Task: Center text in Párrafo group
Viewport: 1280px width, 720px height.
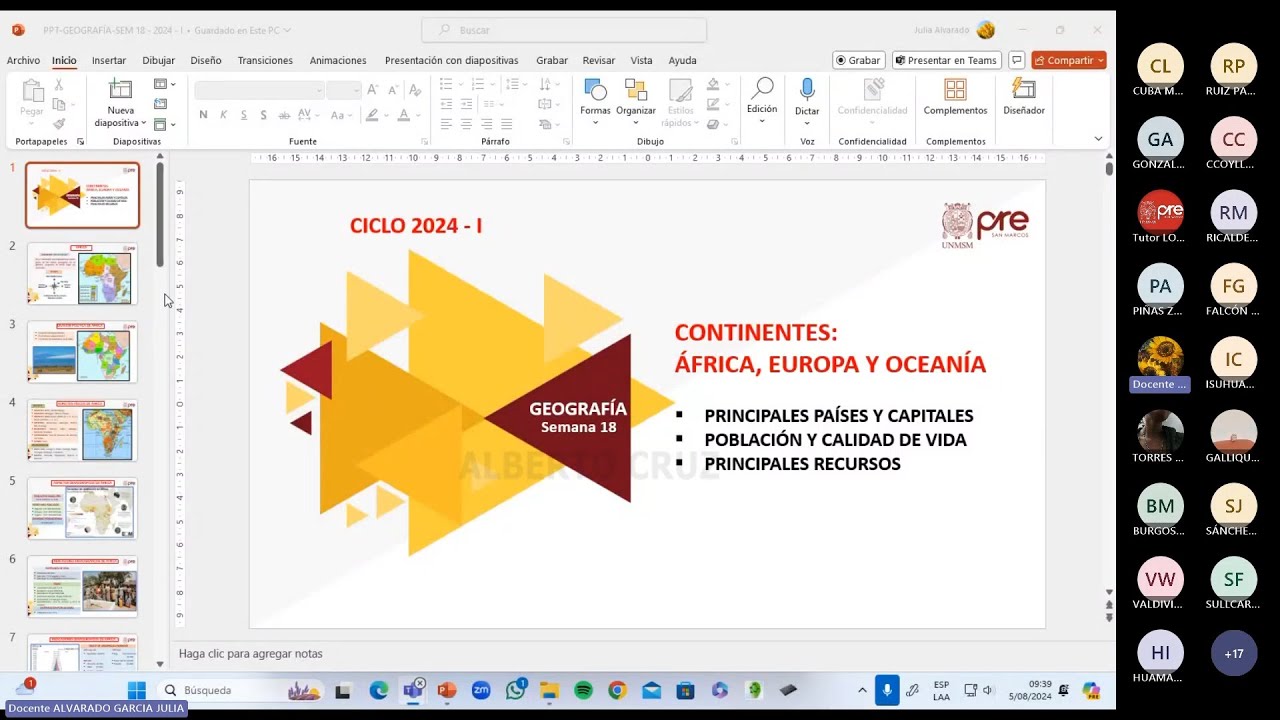Action: coord(466,124)
